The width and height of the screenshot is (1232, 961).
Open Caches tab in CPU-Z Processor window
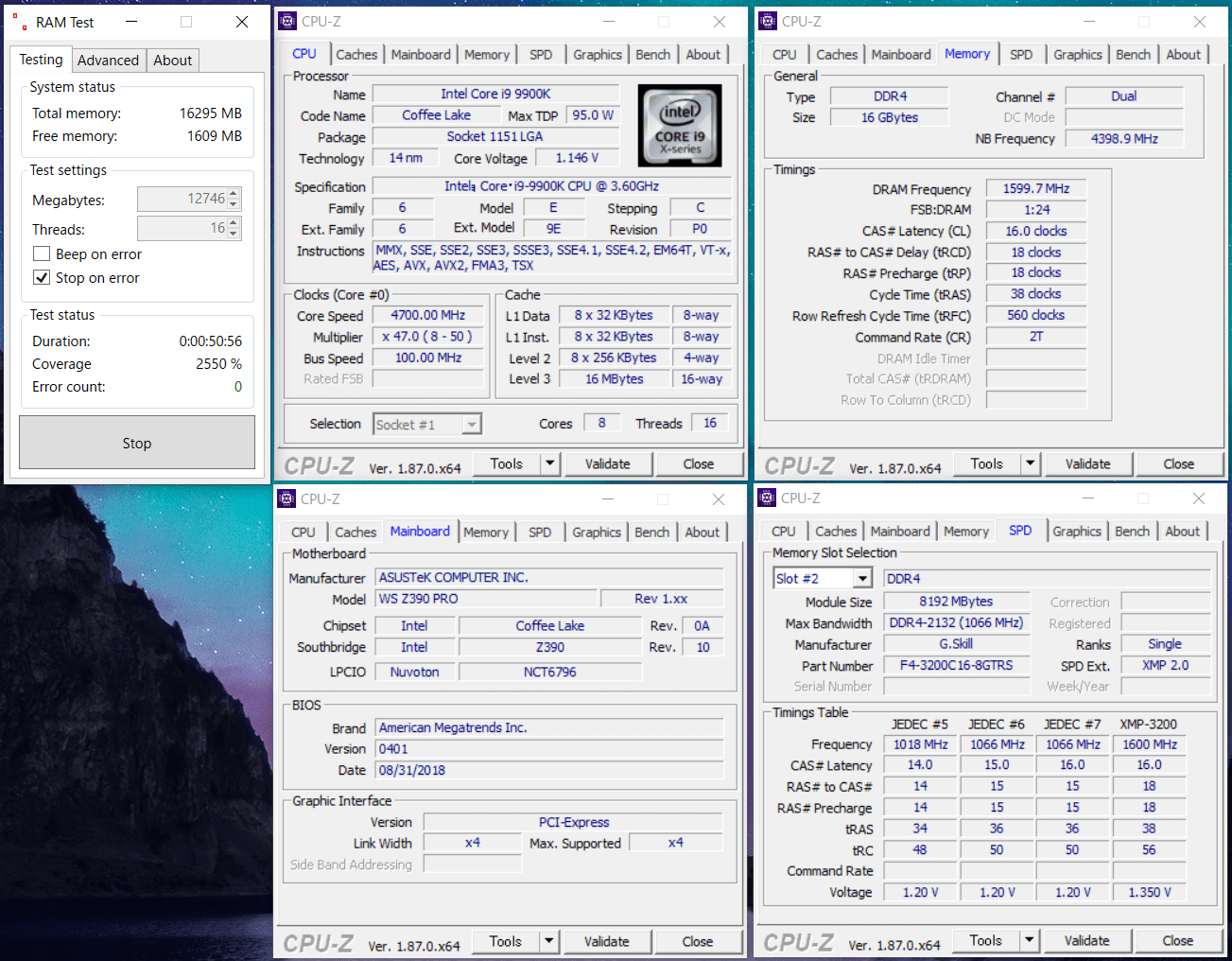click(356, 55)
